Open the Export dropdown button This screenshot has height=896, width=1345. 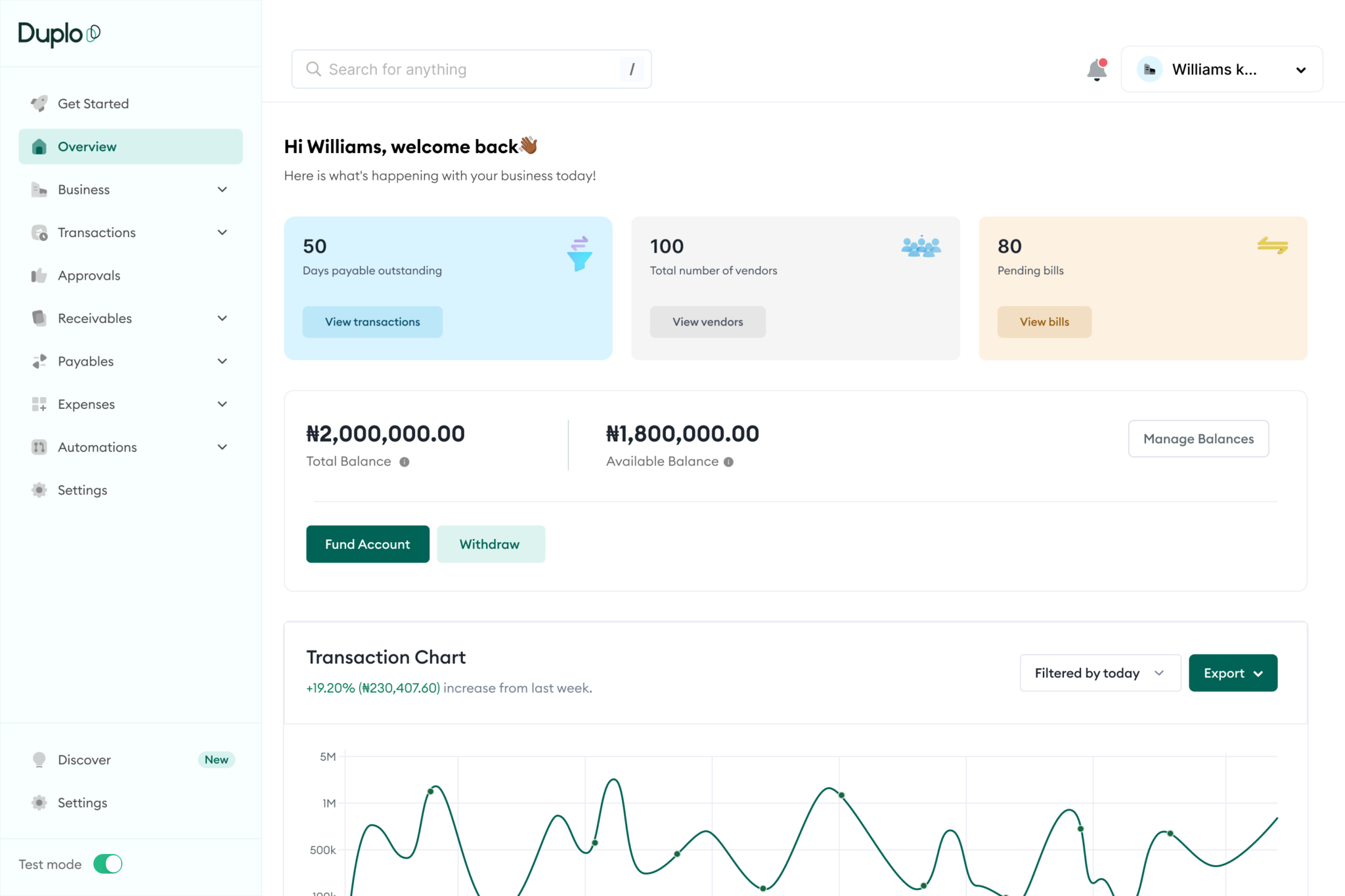(1233, 673)
